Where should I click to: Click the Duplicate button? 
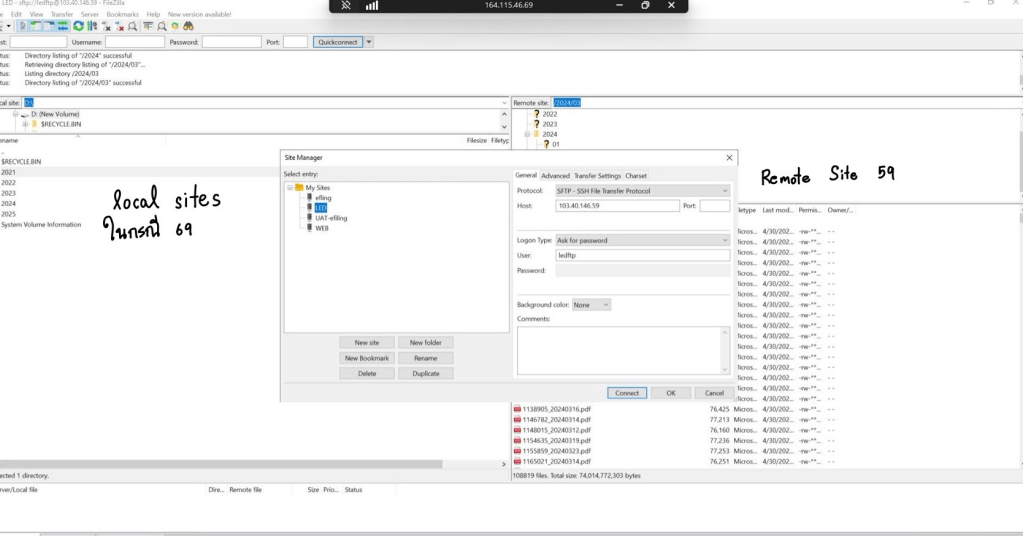click(425, 373)
